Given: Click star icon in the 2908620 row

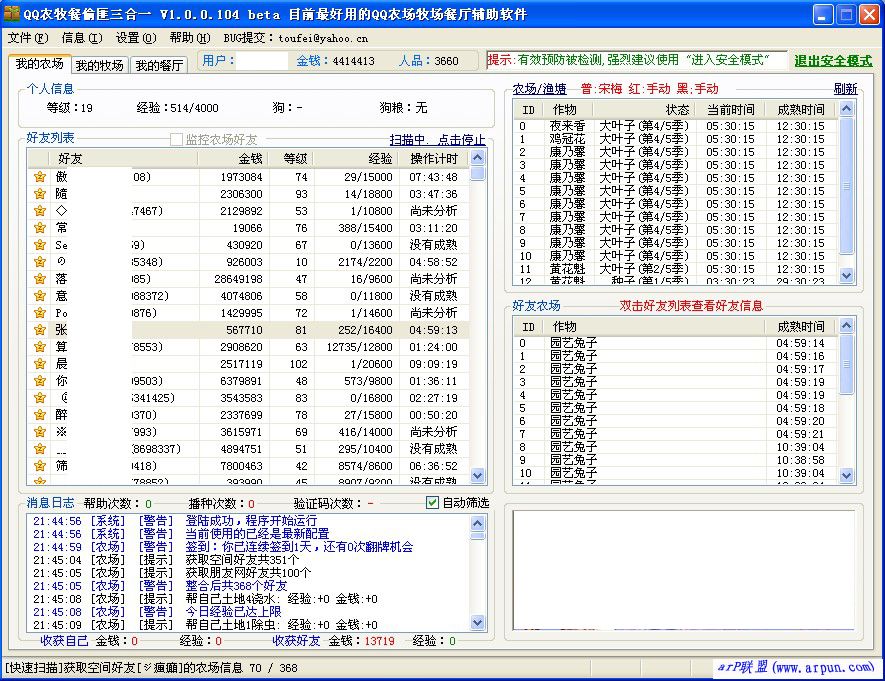Looking at the screenshot, I should click(x=40, y=347).
